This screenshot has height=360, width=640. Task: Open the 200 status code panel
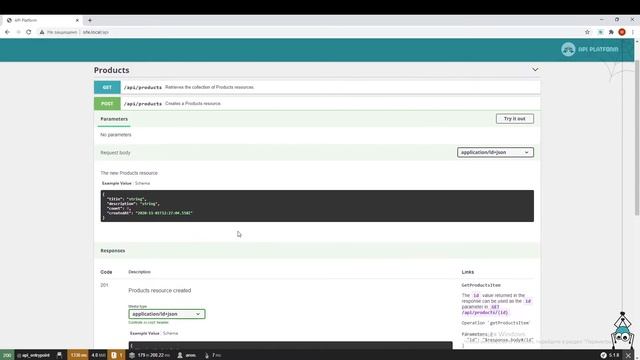click(x=7, y=355)
